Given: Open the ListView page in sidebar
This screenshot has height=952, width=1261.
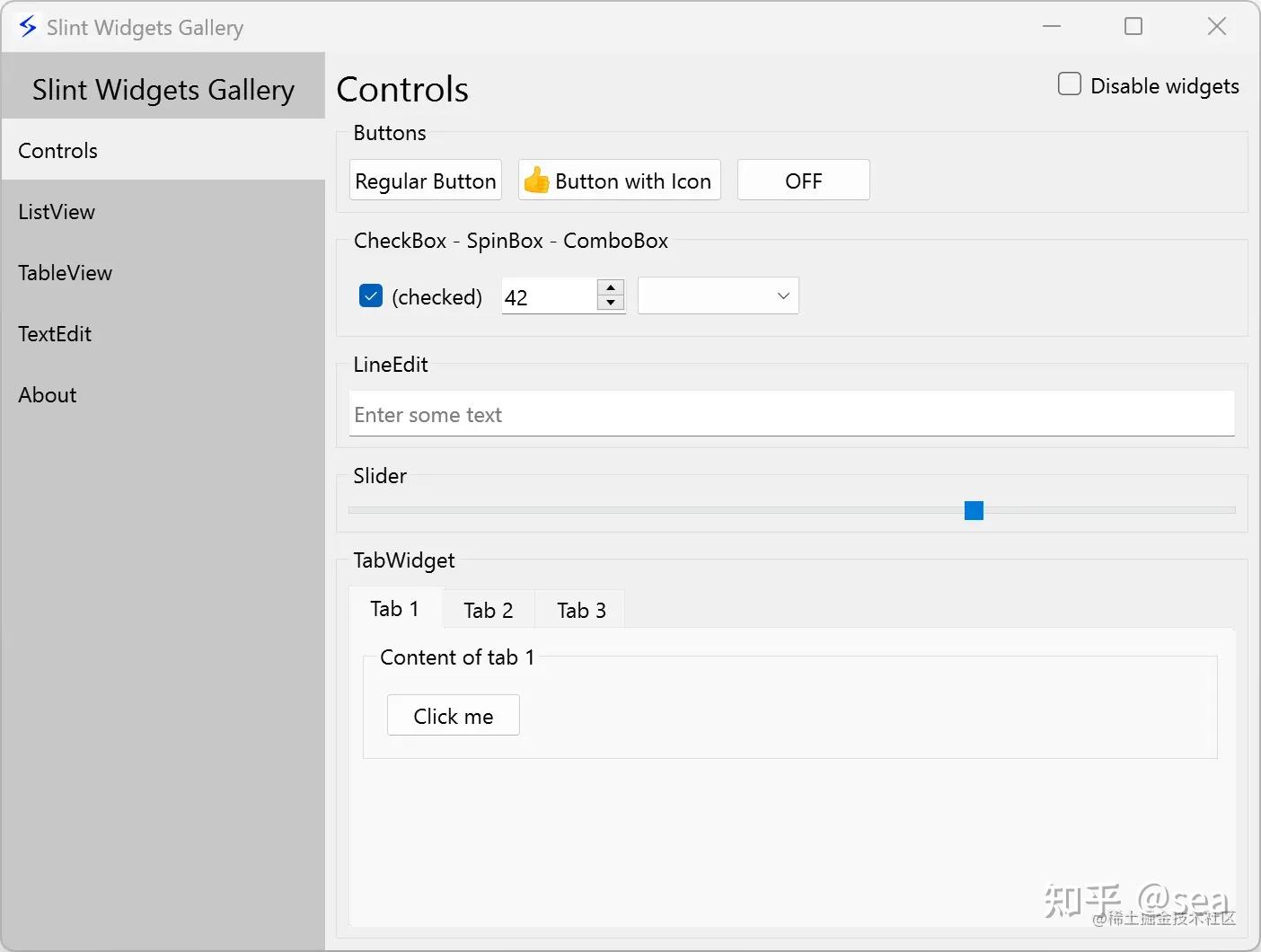Looking at the screenshot, I should pos(57,212).
